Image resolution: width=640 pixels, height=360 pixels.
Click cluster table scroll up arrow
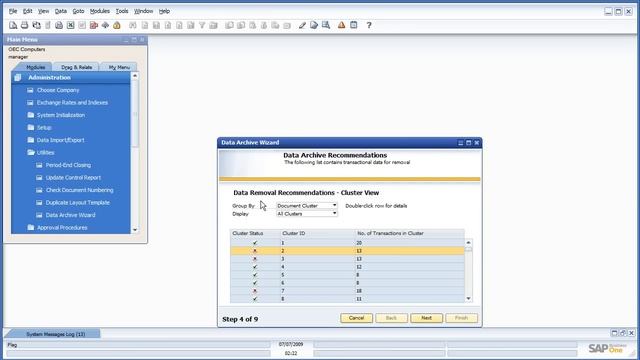(469, 242)
